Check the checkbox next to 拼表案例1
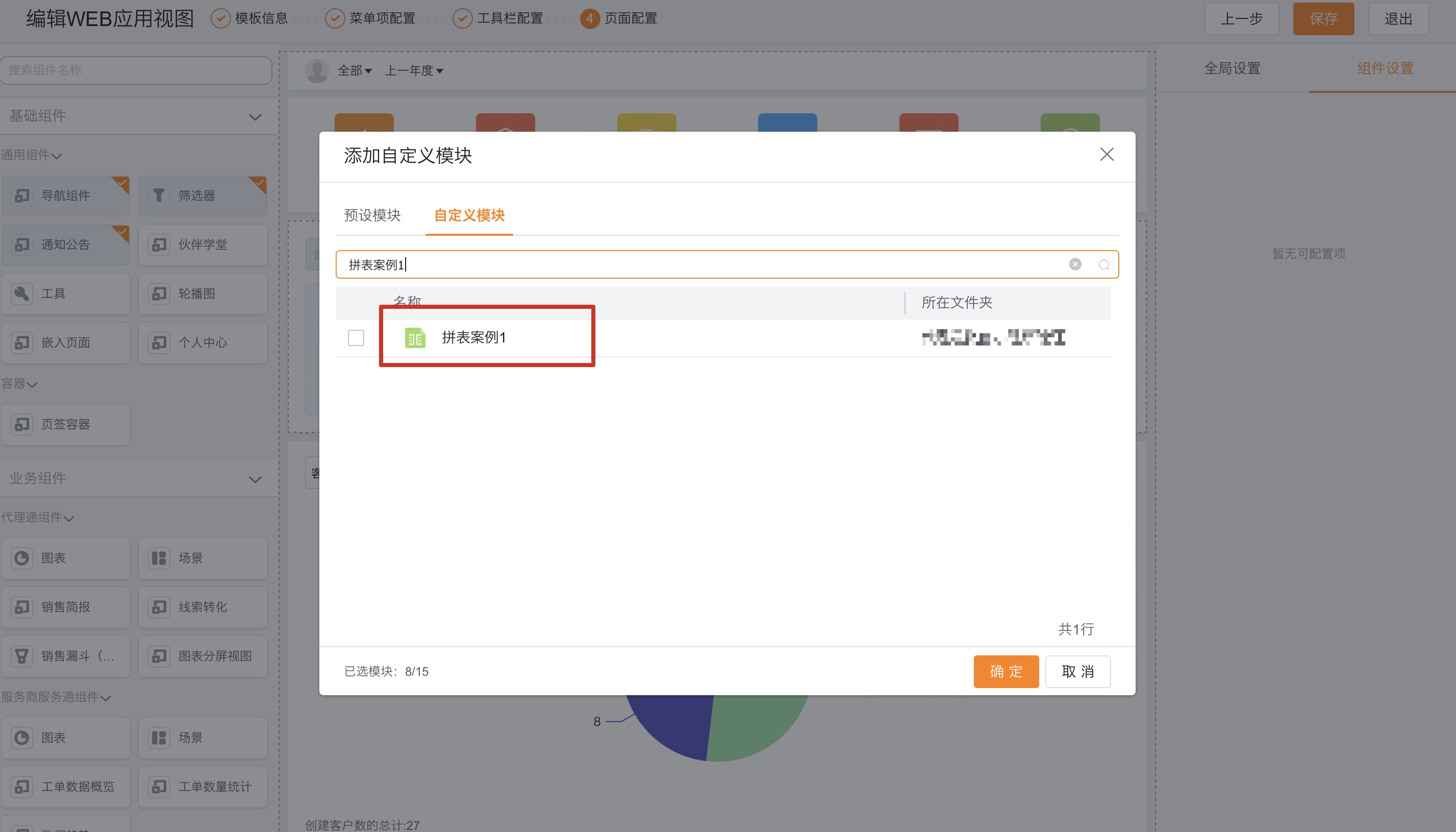Screen dimensions: 1456x832 tap(355, 337)
